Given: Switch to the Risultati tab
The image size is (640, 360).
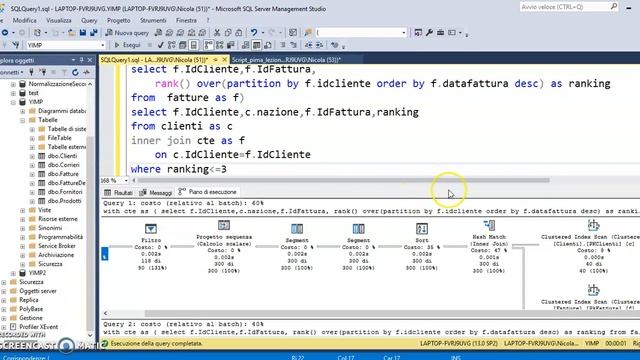Looking at the screenshot, I should (x=119, y=192).
